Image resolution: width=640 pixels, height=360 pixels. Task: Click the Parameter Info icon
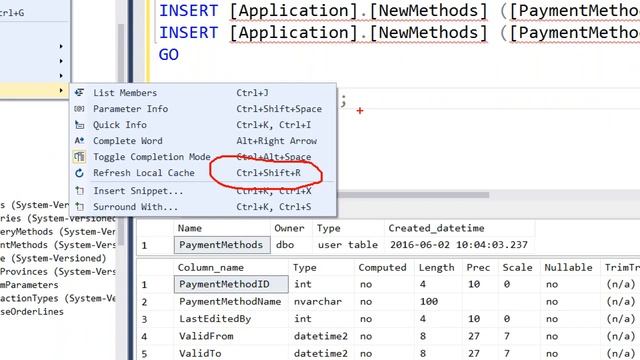click(x=79, y=109)
